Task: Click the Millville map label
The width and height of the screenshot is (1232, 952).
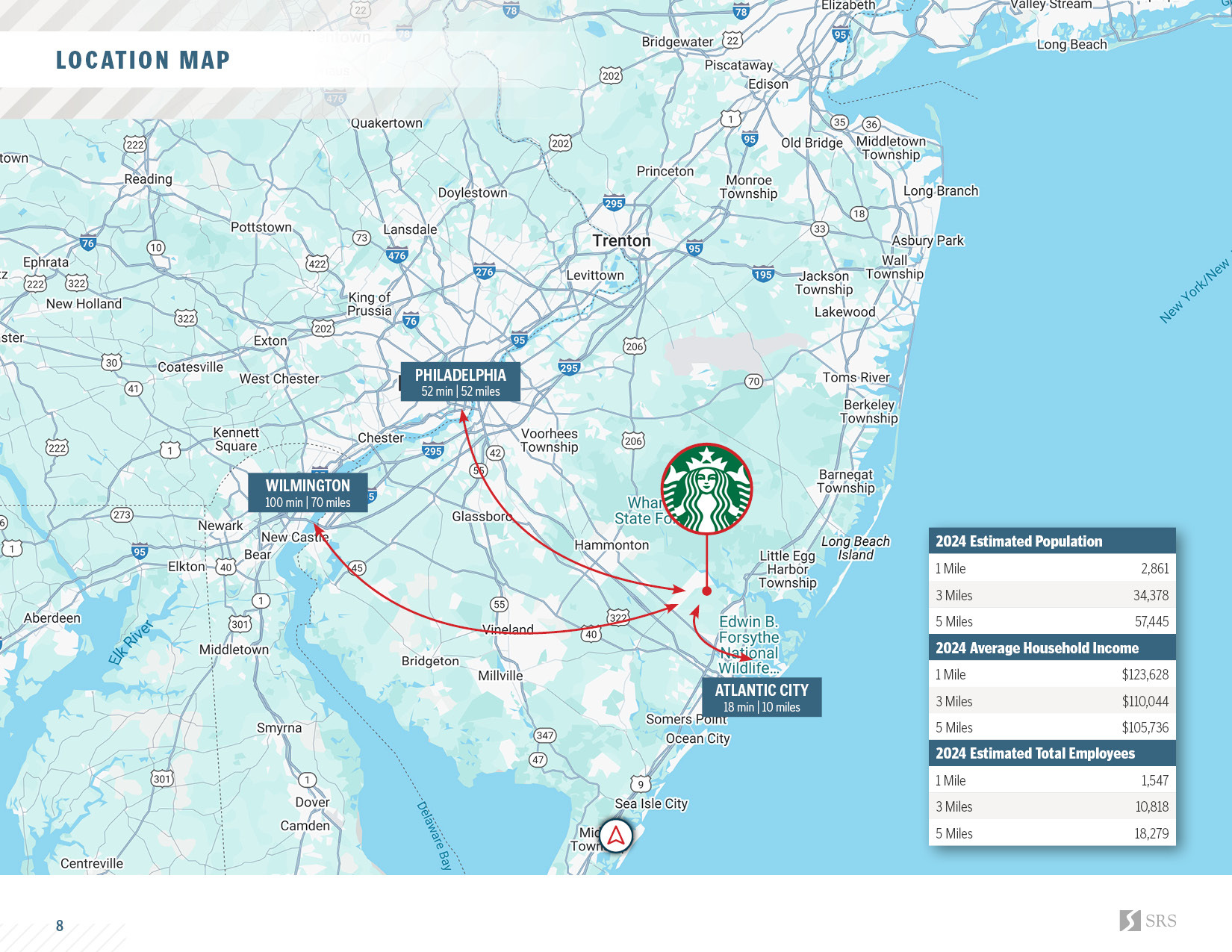Action: 500,676
